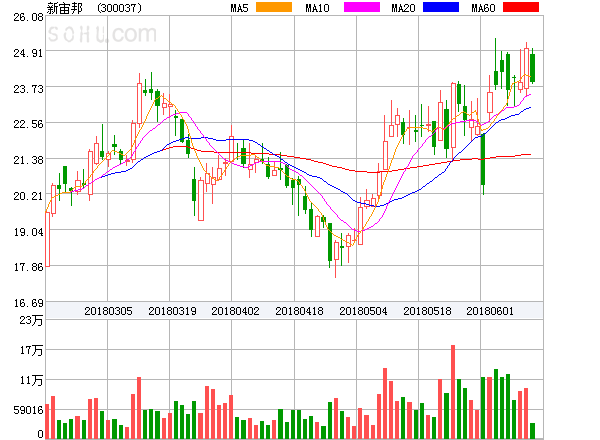Screen dimensions: 600x440
Task: Click the 23万 volume axis label
Action: pyautogui.click(x=31, y=320)
